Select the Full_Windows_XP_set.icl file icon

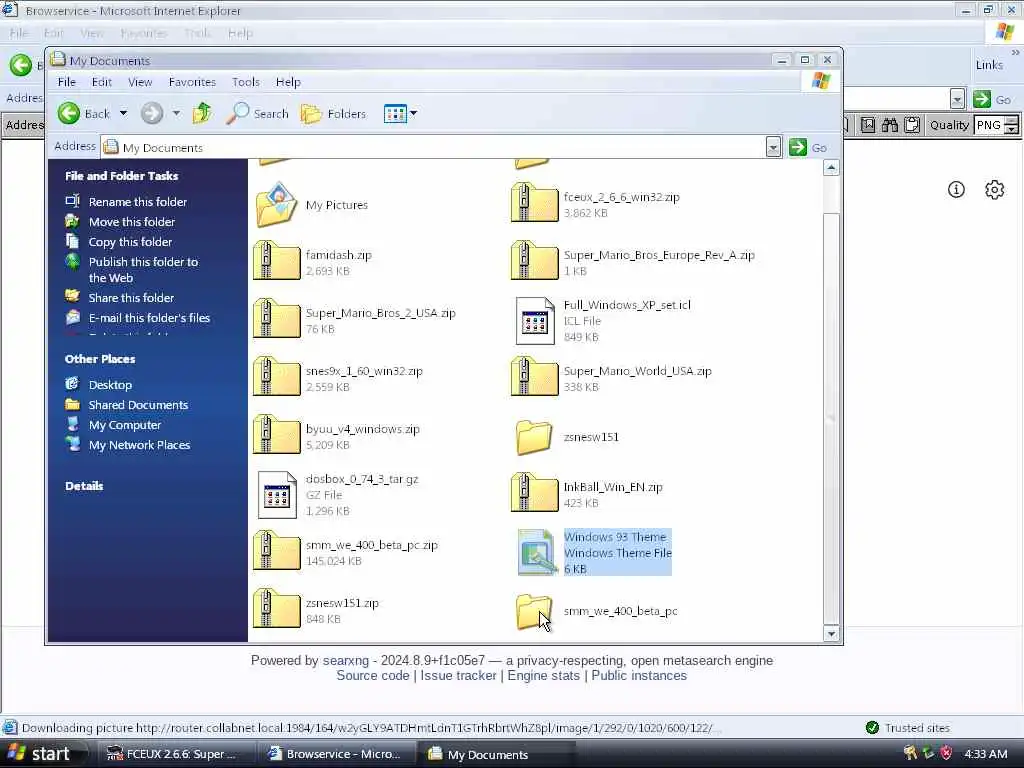coord(535,321)
